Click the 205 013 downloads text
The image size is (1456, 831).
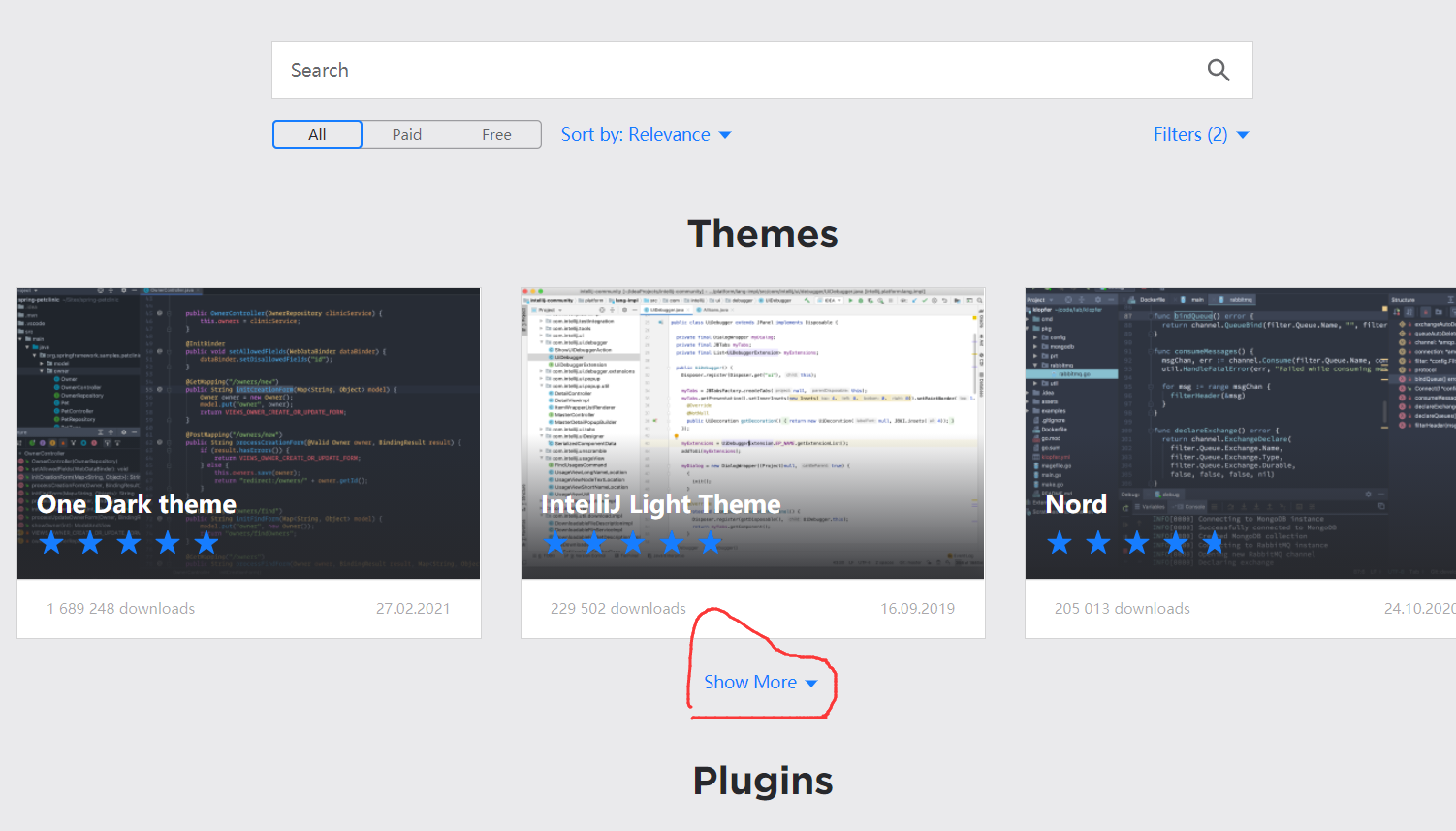click(x=1123, y=609)
